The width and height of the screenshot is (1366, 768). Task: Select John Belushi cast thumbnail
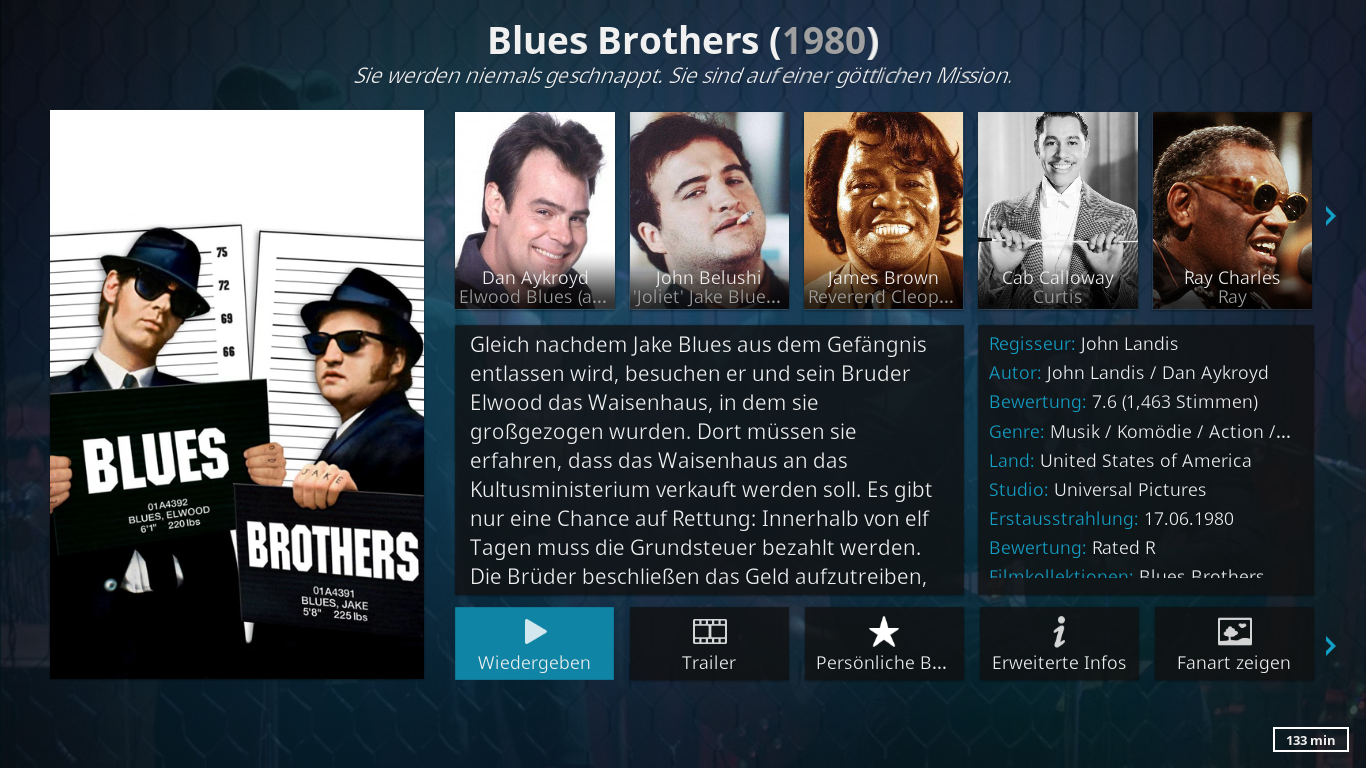coord(709,210)
